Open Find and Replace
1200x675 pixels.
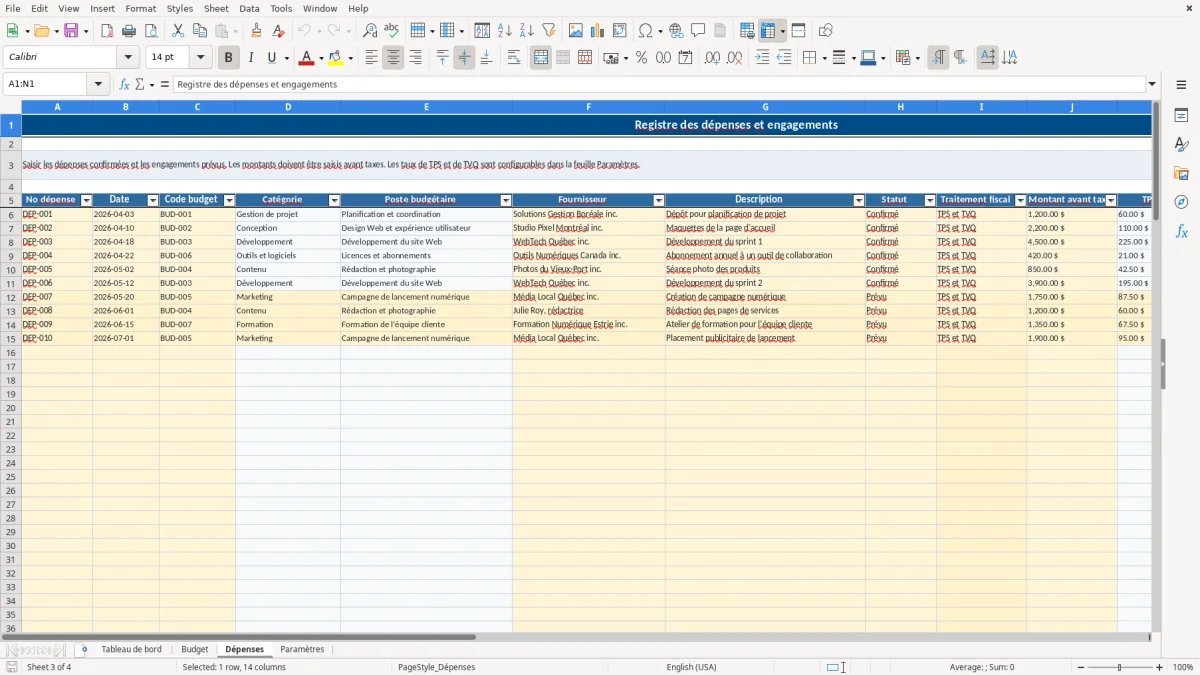(x=370, y=31)
